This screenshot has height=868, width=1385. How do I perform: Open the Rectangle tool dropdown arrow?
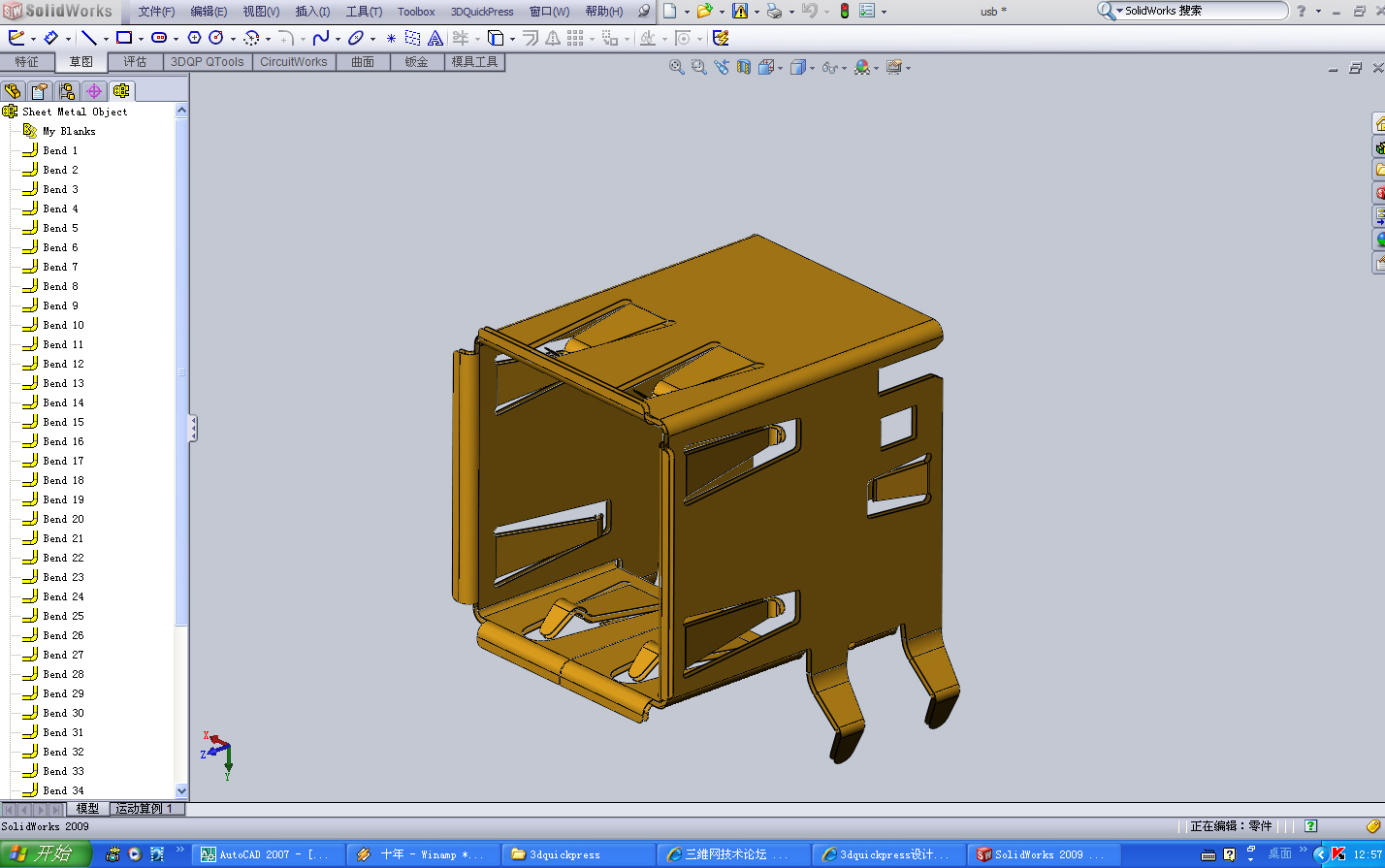tap(141, 40)
